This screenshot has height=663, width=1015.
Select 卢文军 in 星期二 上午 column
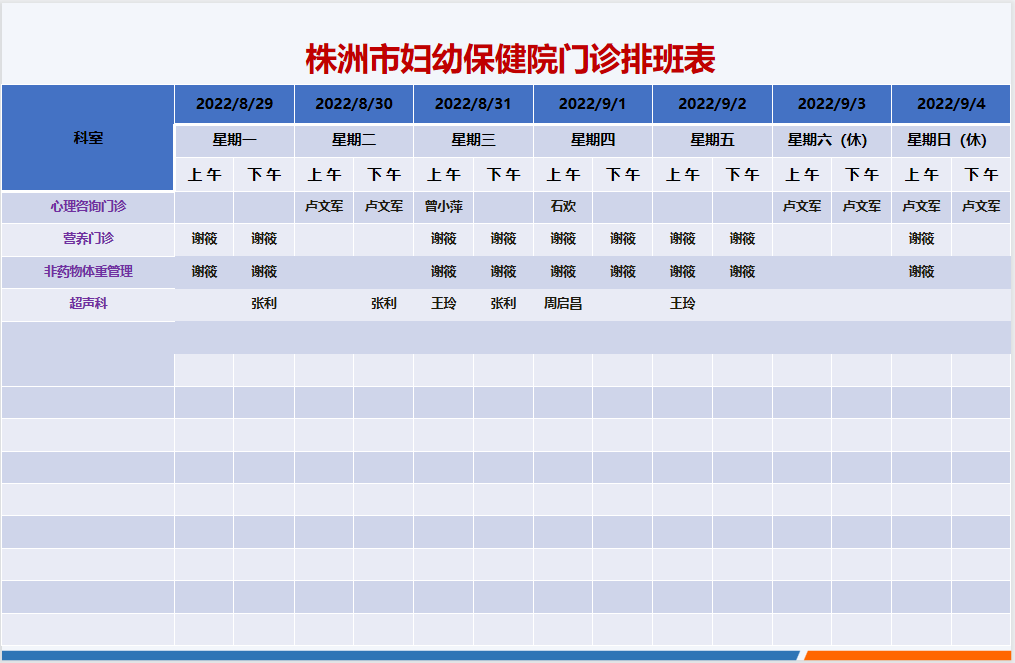tap(324, 207)
